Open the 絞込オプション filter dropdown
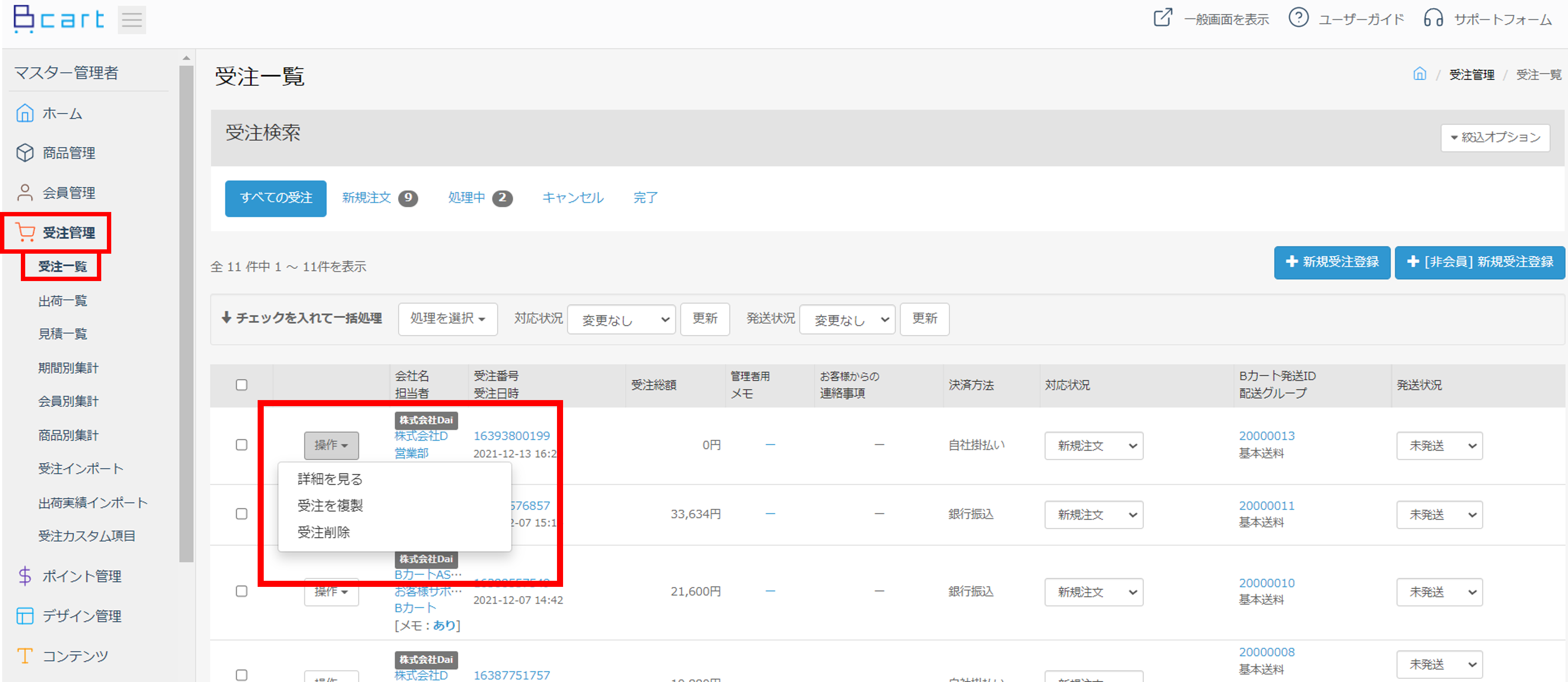Image resolution: width=1568 pixels, height=682 pixels. [x=1495, y=138]
